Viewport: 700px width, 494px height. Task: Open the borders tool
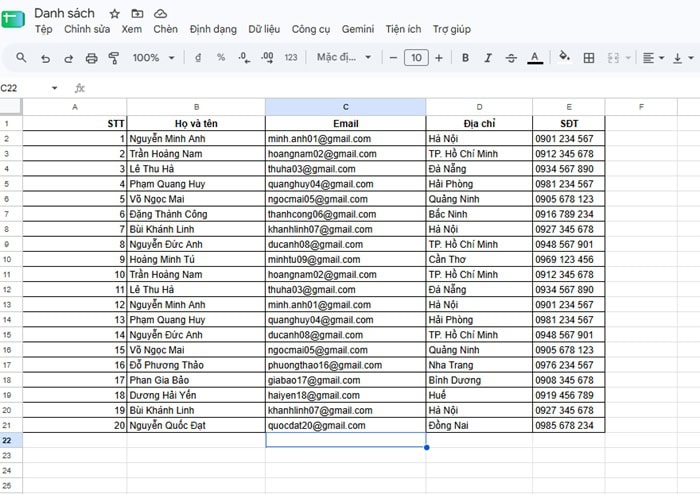coord(589,58)
